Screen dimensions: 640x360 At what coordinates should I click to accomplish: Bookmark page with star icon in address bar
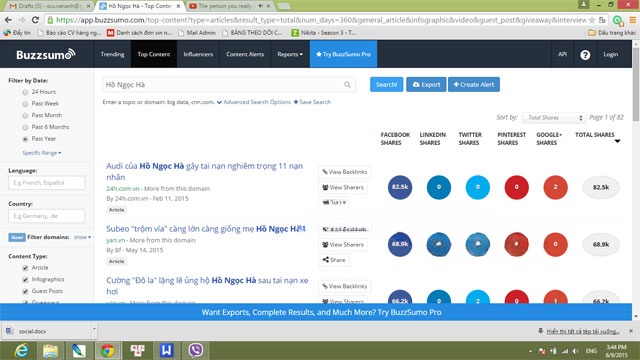point(591,20)
